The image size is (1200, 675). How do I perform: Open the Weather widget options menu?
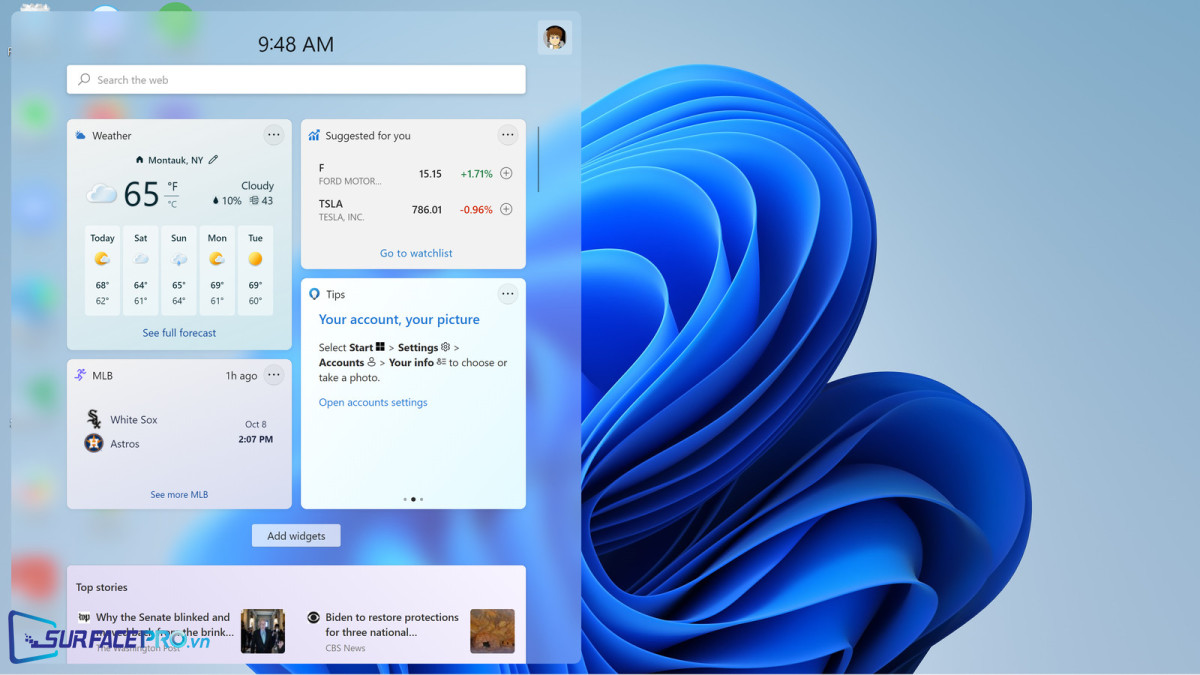[274, 135]
